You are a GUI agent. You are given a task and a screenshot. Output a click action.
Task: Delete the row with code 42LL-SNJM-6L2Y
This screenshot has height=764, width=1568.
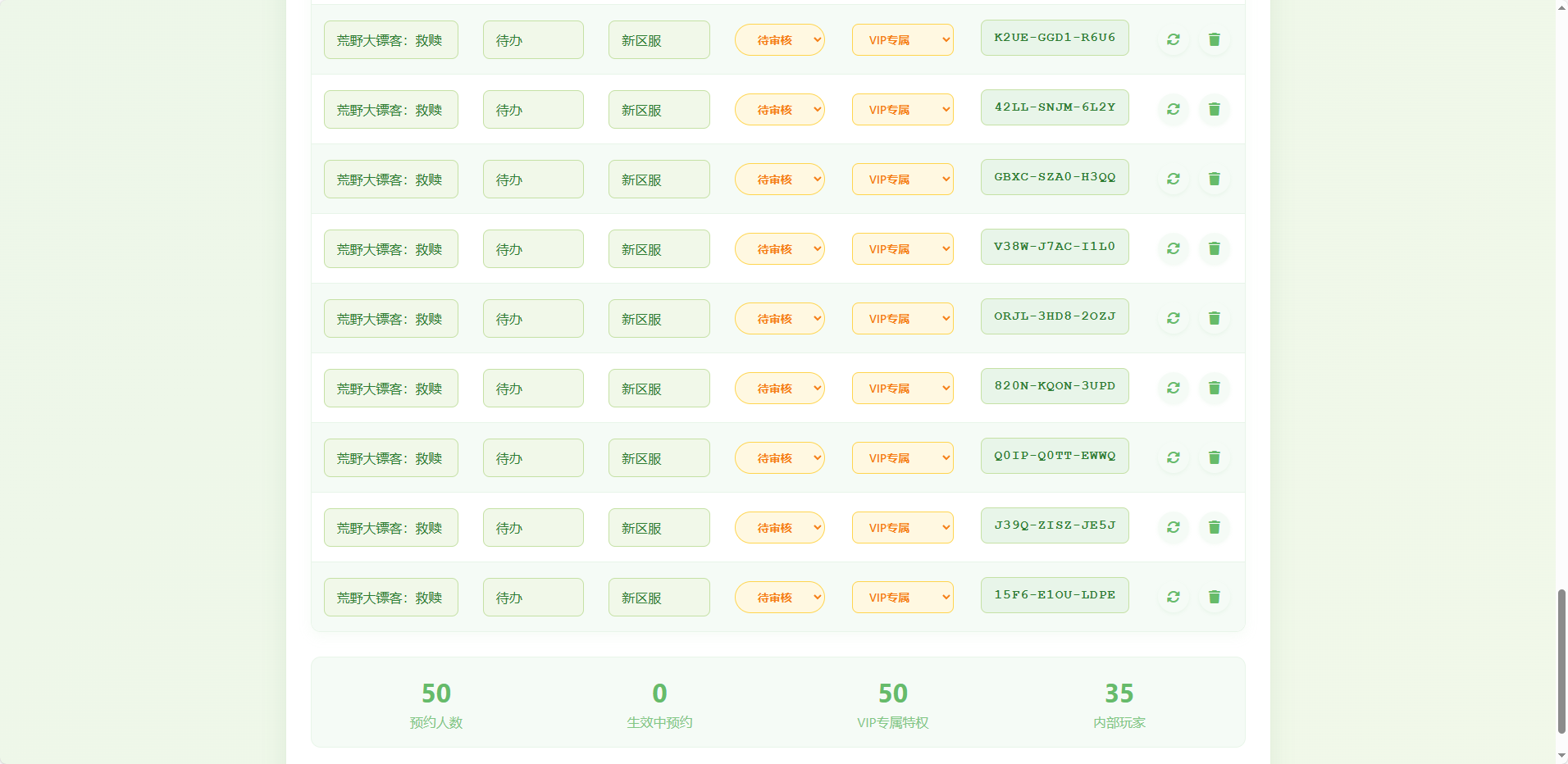point(1215,109)
